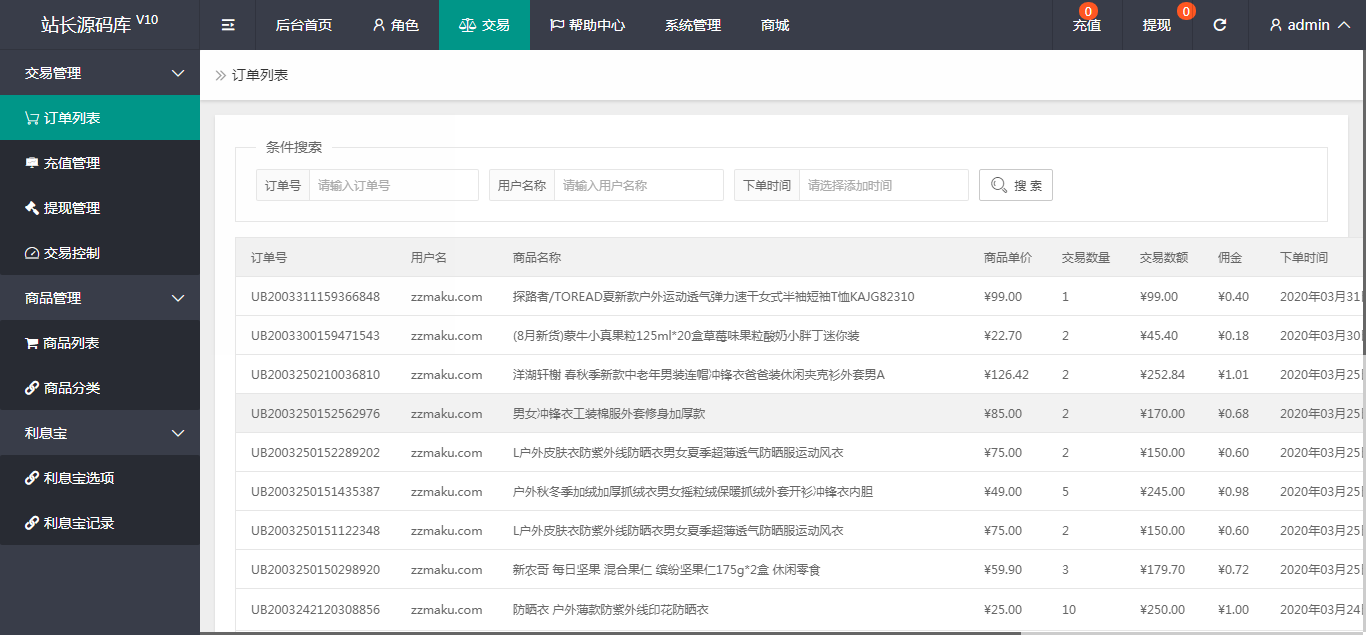
Task: Open 商品列表 with the cart icon
Action: tap(70, 343)
